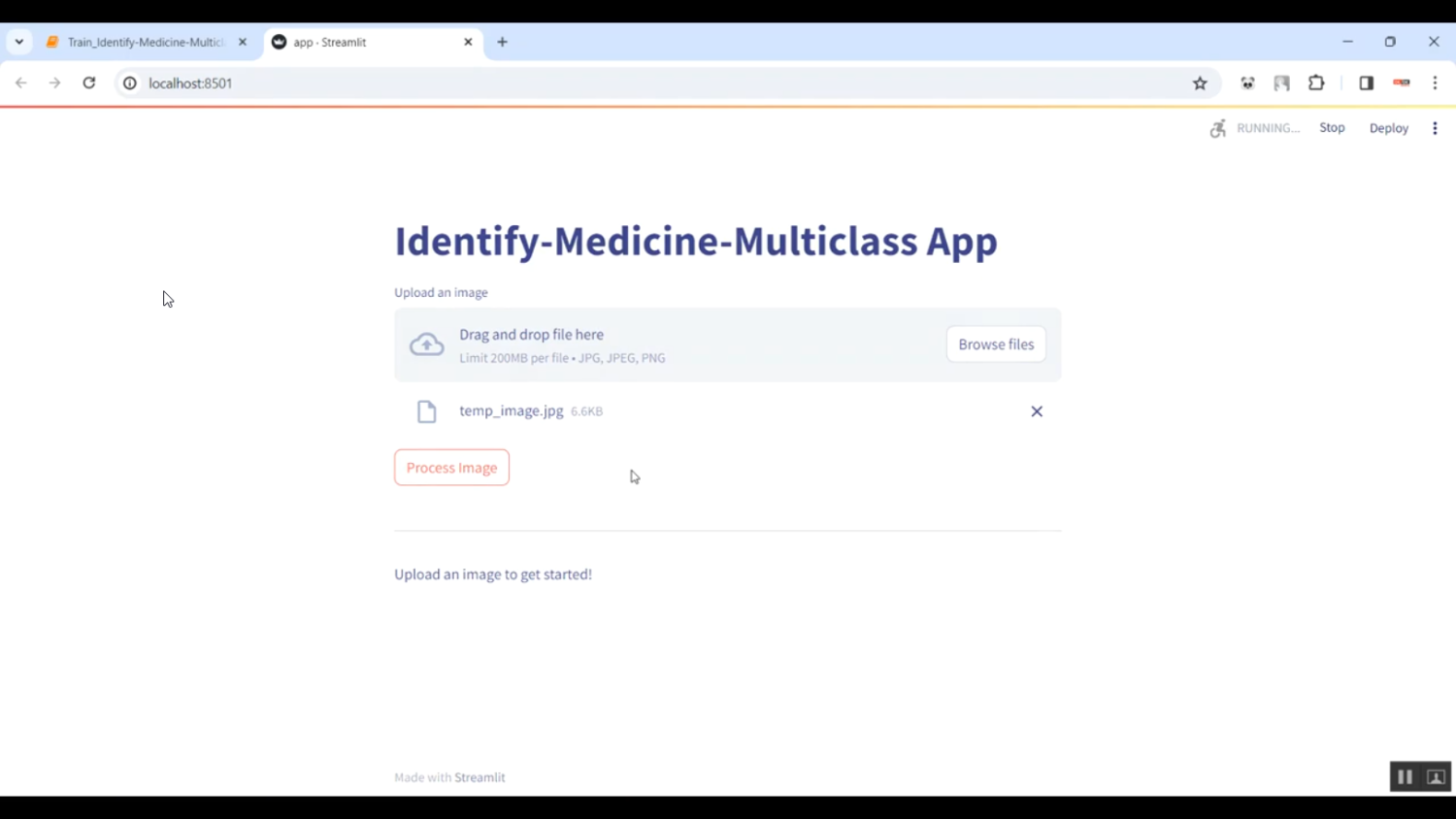Click the 'temp_image.jpg' file name
The height and width of the screenshot is (819, 1456).
click(x=512, y=410)
